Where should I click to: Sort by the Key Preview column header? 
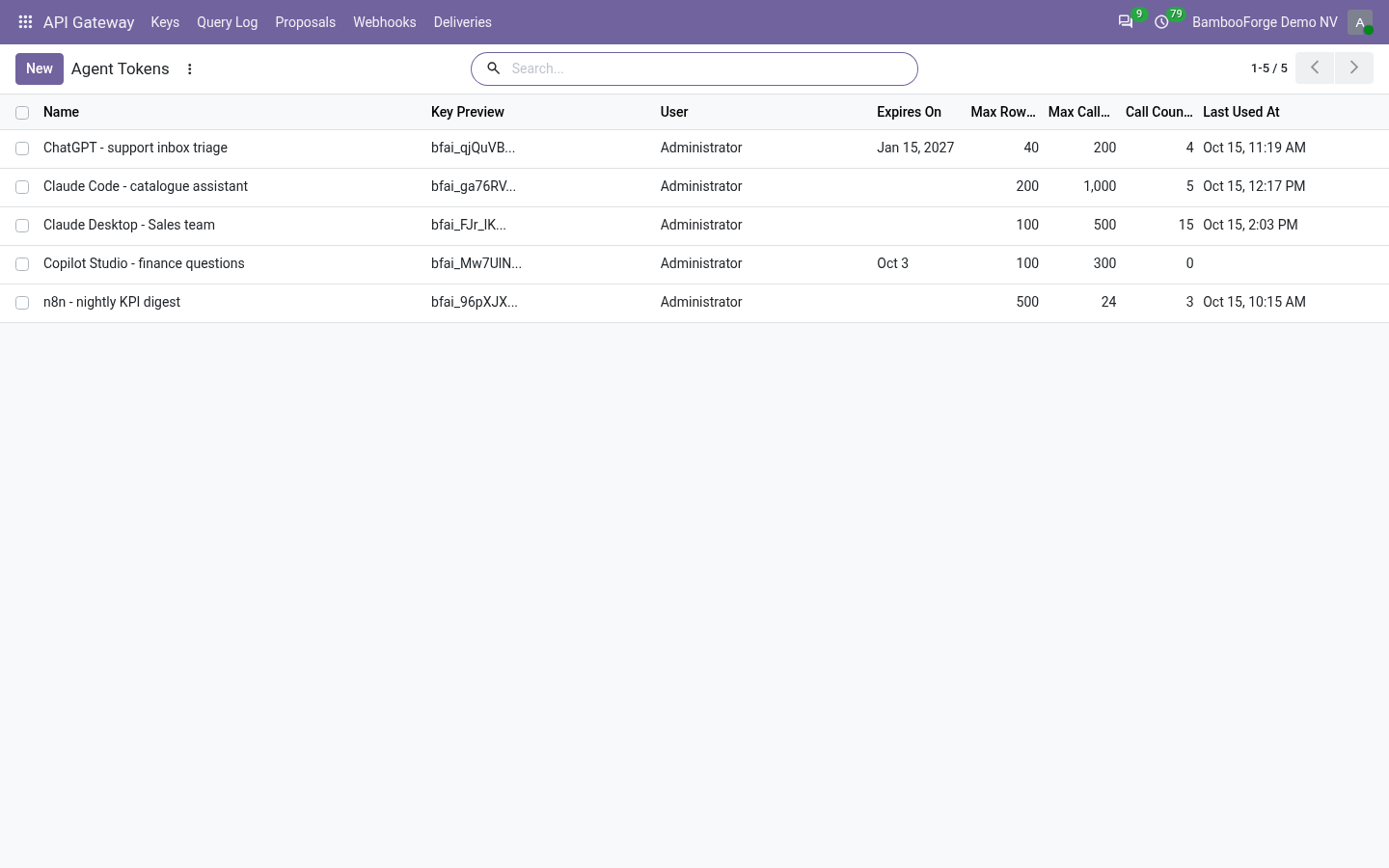click(x=540, y=112)
